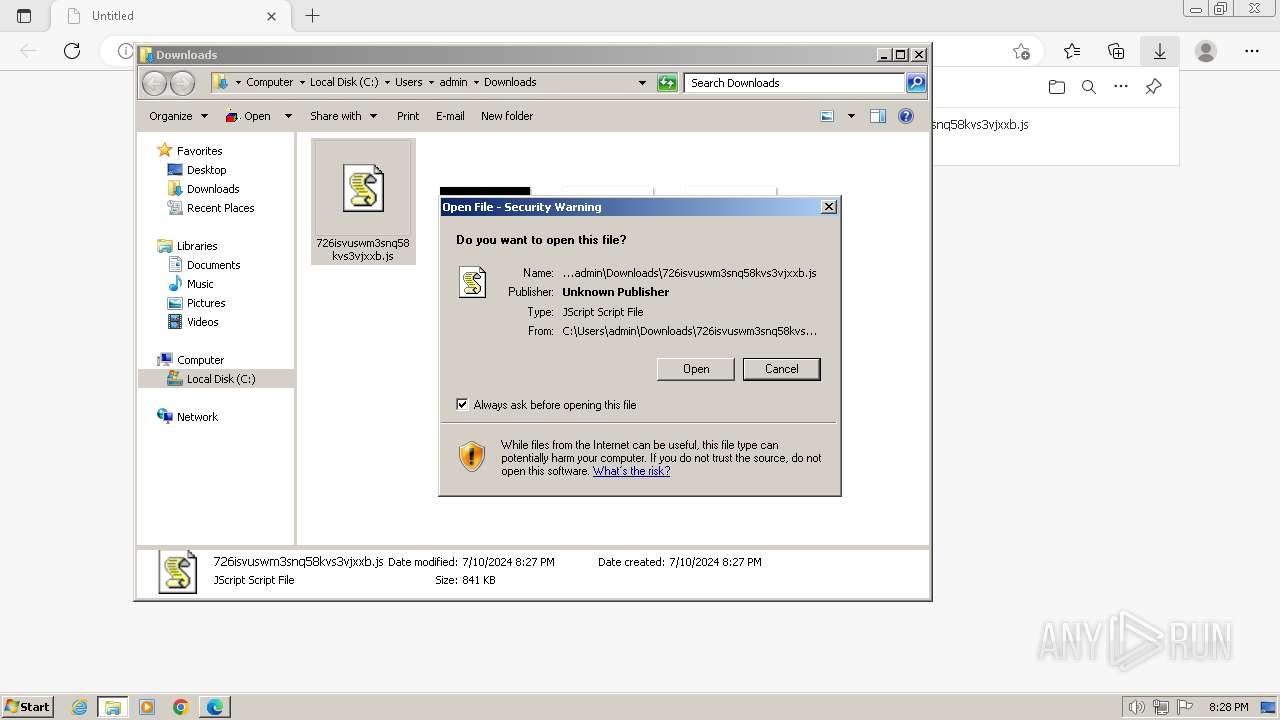The image size is (1280, 720).
Task: Toggle the preview pane icon
Action: 878,116
